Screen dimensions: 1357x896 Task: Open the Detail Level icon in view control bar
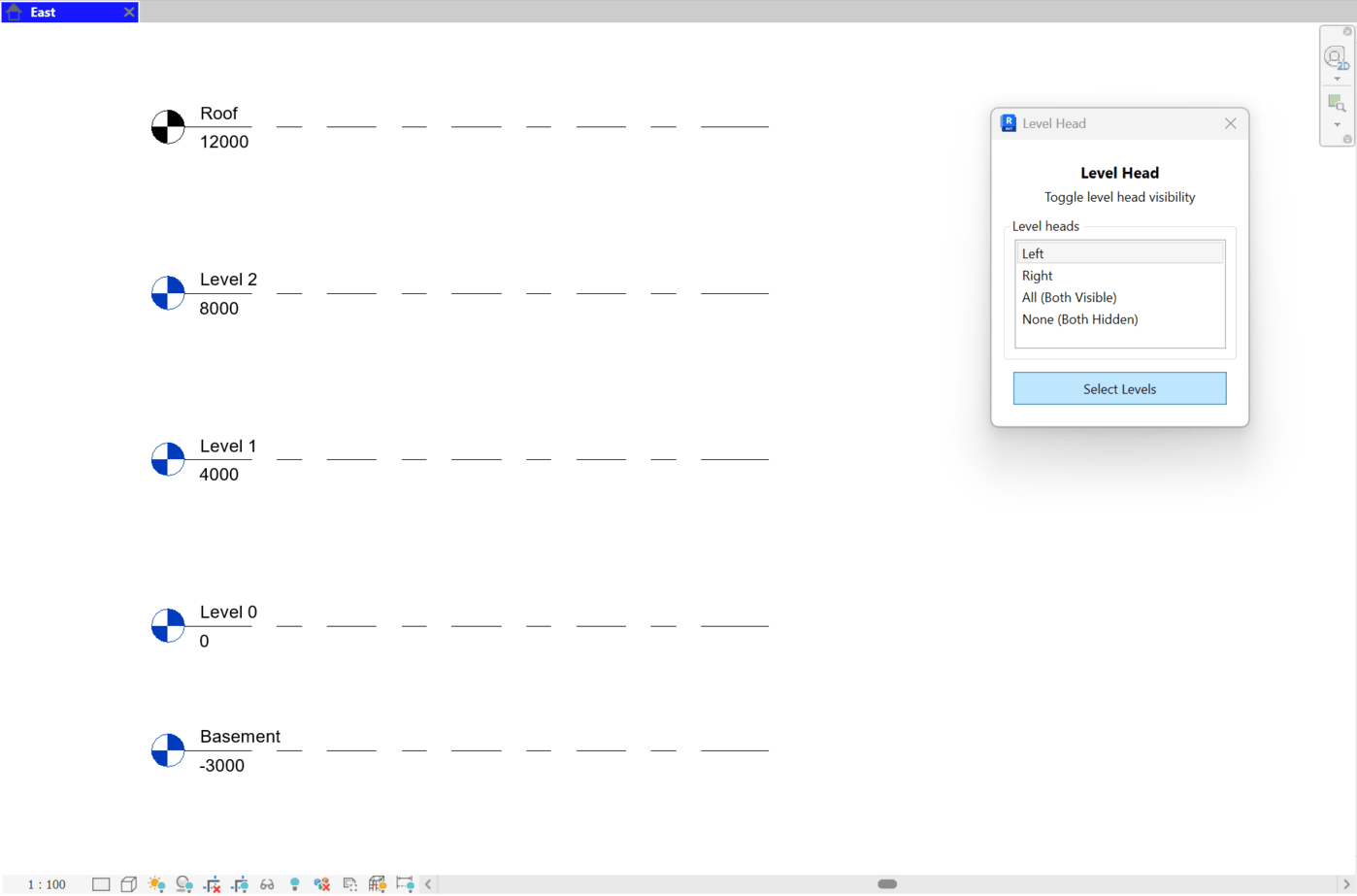tap(101, 884)
